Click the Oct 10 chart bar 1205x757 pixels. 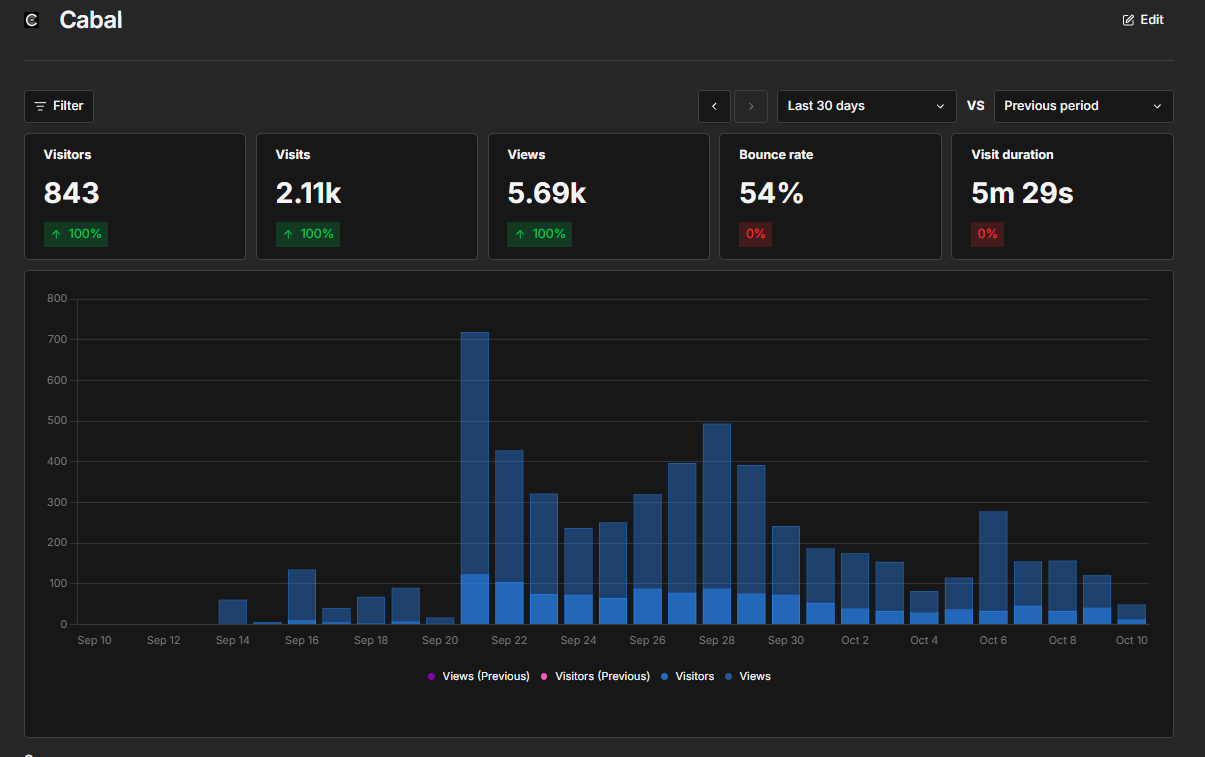(x=1132, y=614)
